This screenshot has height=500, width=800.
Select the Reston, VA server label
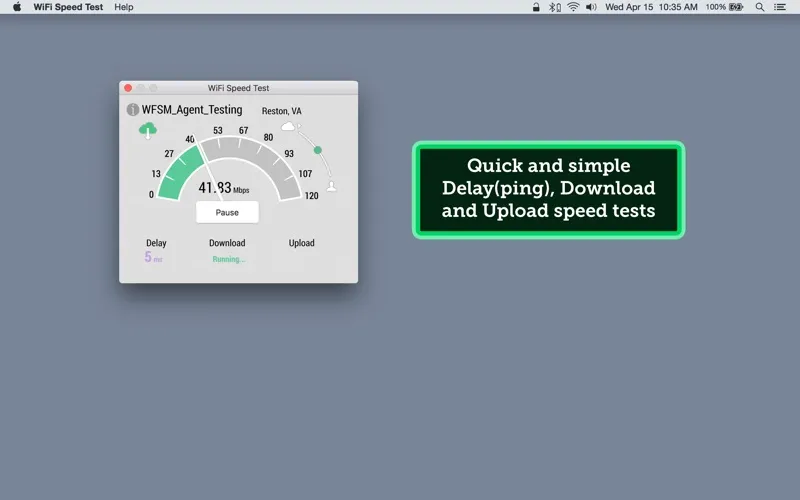[282, 111]
